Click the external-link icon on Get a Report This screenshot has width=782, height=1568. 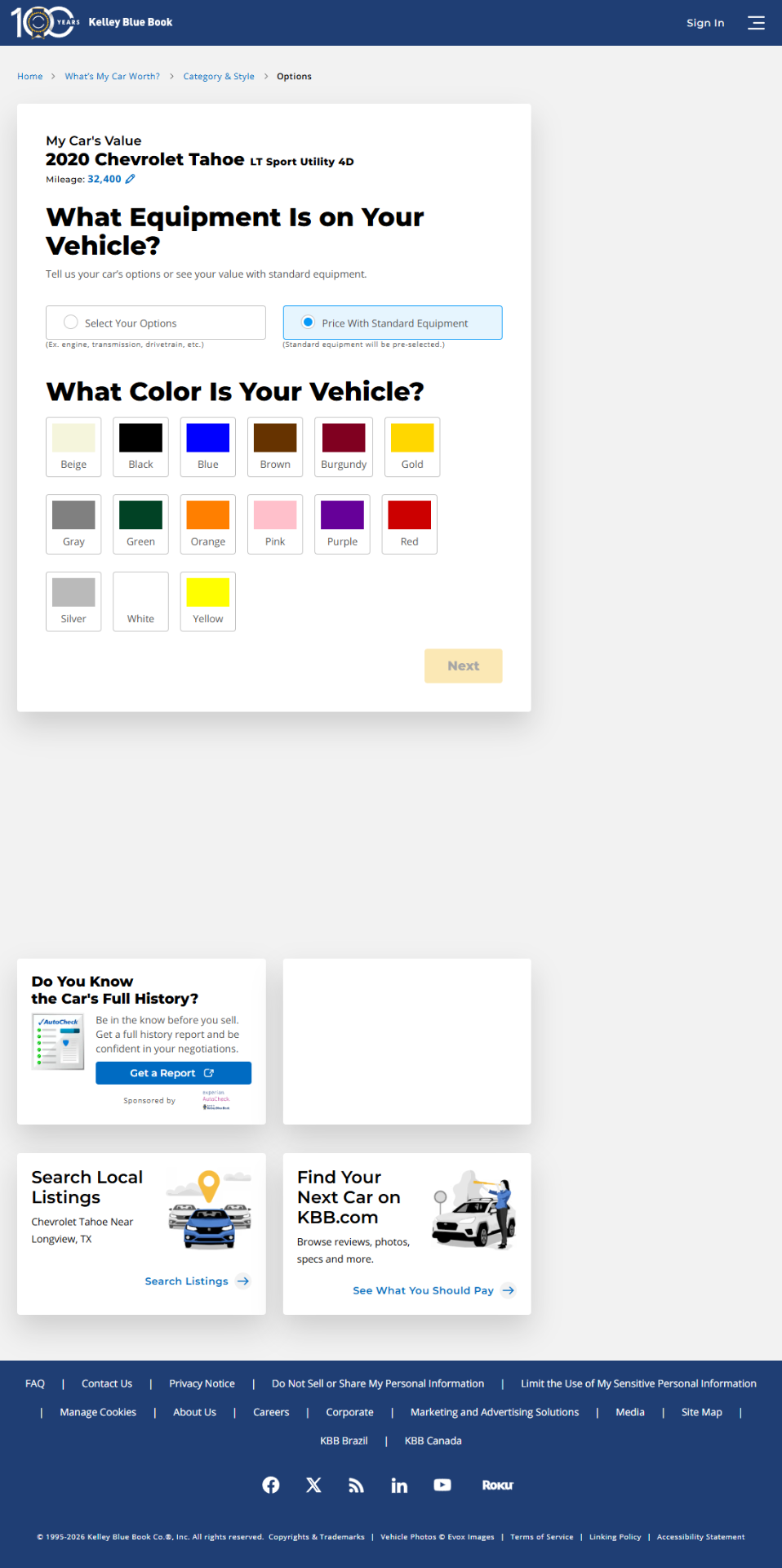[209, 1073]
